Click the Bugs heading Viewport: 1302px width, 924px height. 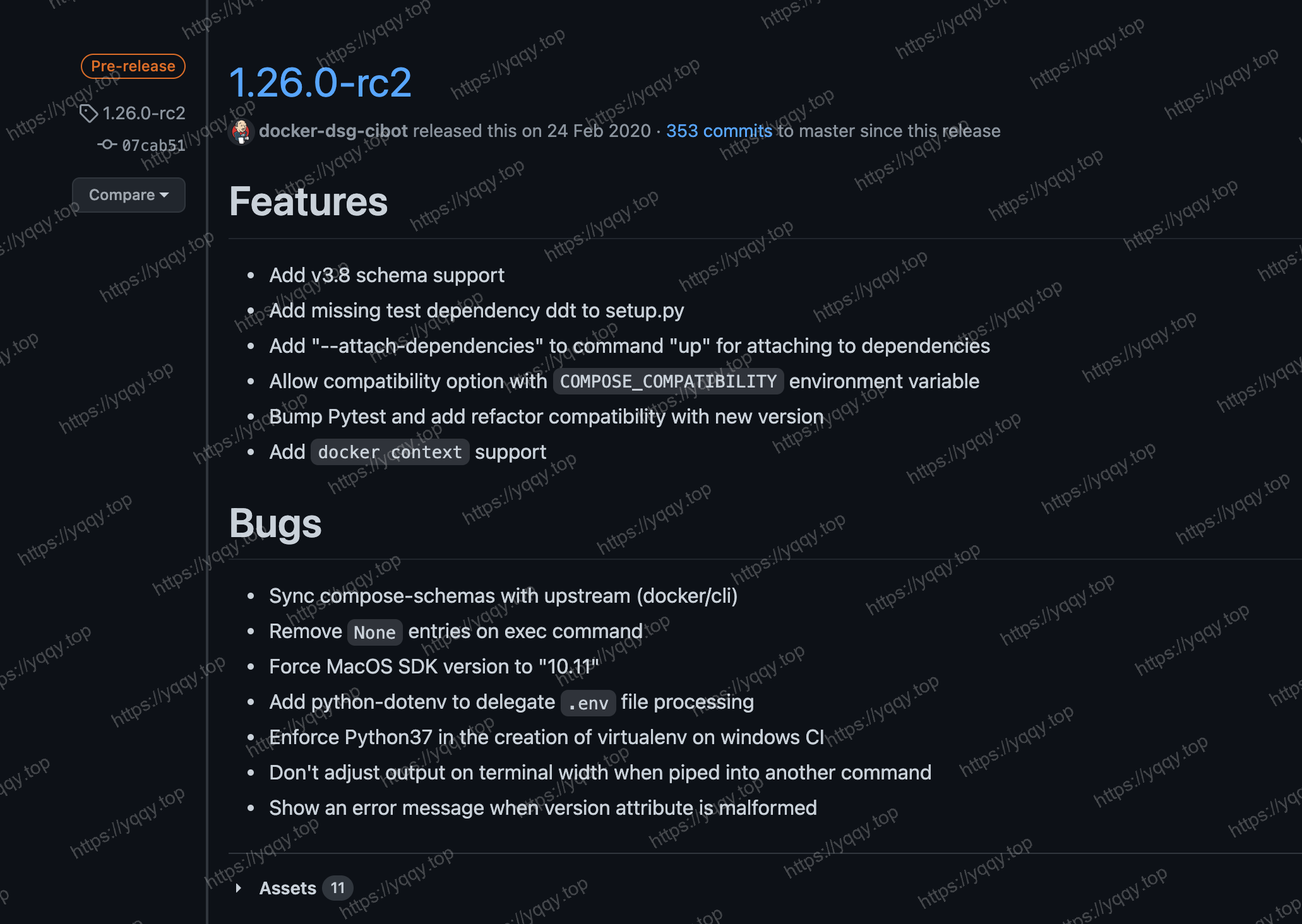point(275,523)
